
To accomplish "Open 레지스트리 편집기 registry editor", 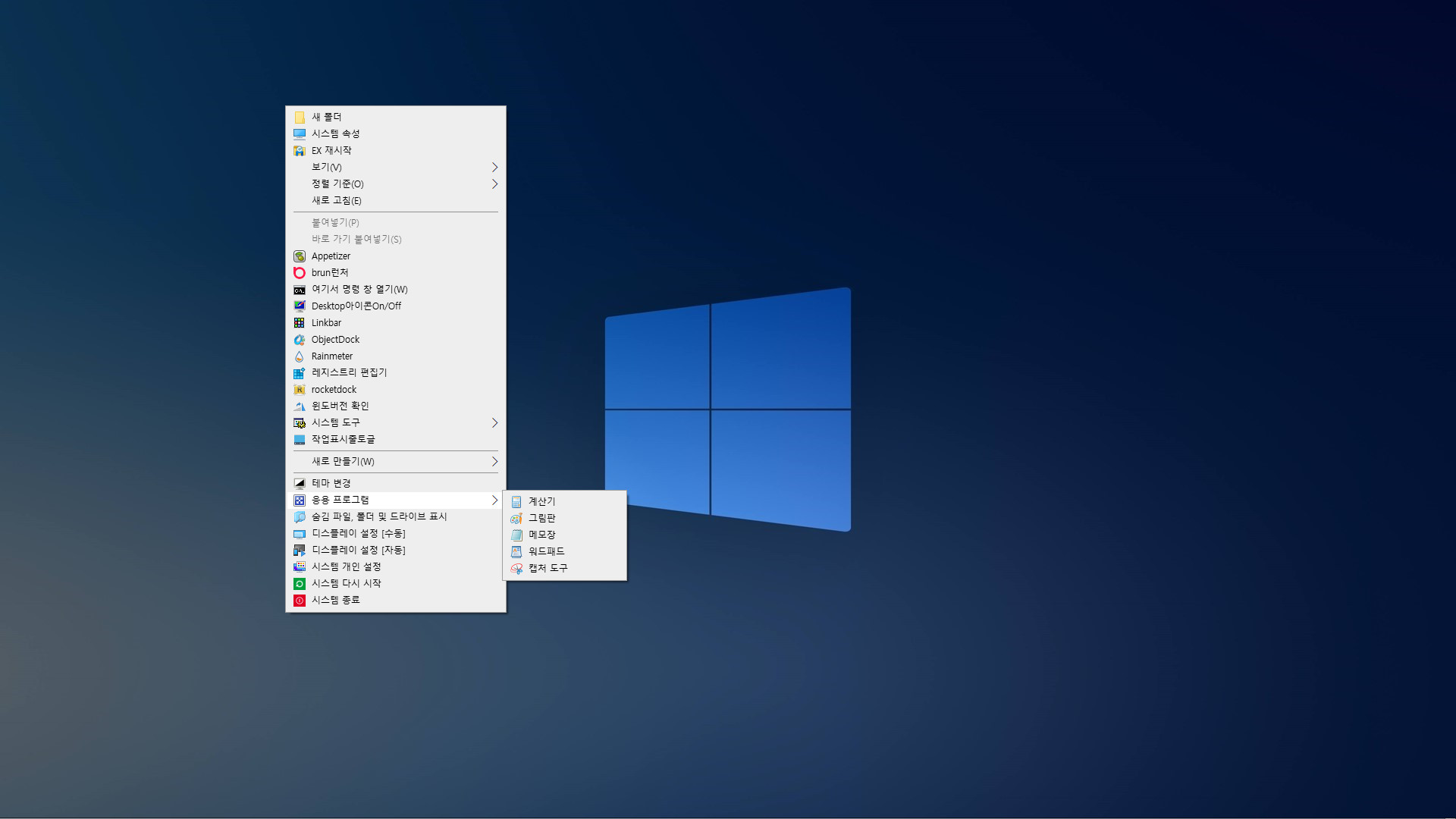I will (x=395, y=372).
